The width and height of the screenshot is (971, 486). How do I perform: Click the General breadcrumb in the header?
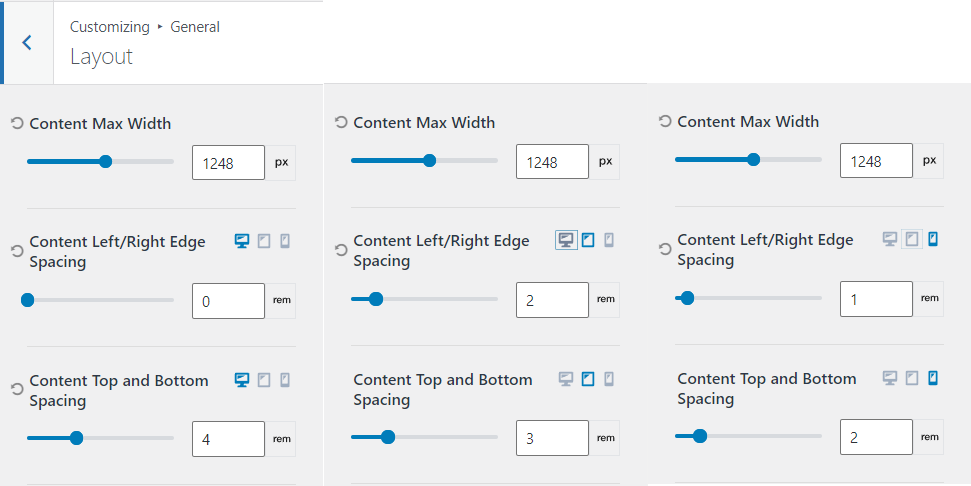195,27
